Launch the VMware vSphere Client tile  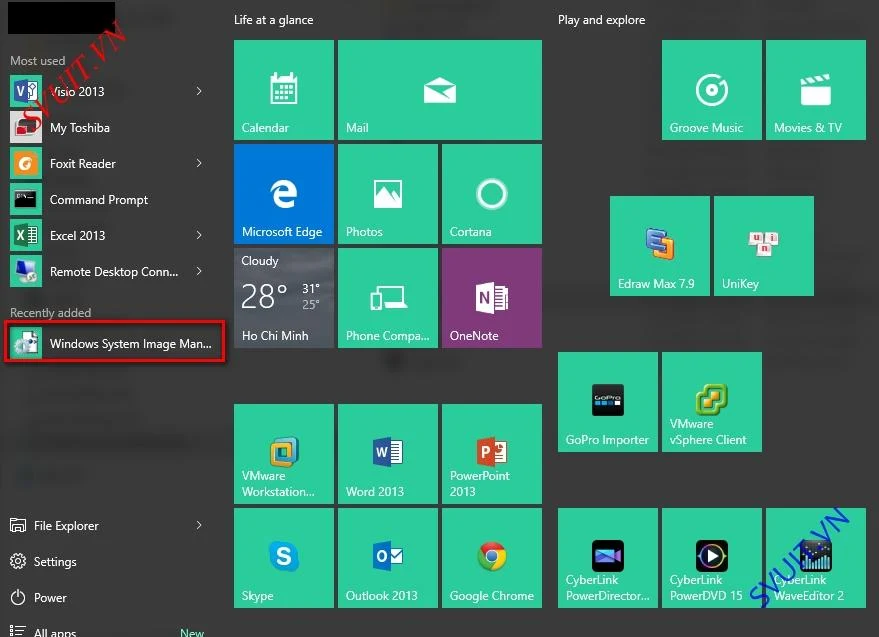coord(712,402)
